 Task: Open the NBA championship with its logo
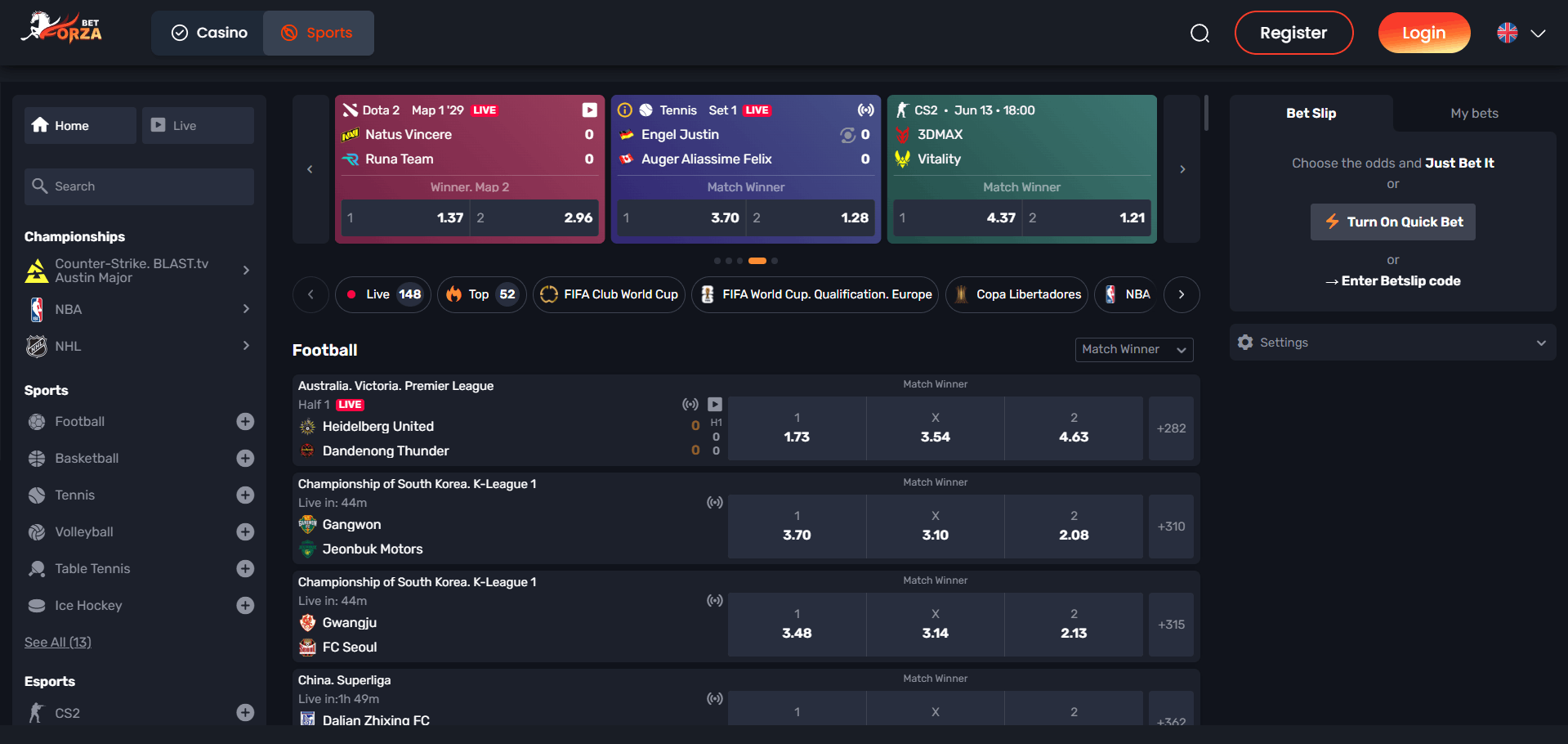click(x=37, y=309)
